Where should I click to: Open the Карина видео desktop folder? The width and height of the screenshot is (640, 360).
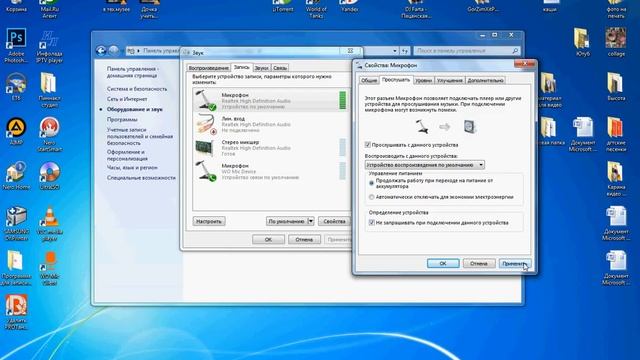coord(616,179)
